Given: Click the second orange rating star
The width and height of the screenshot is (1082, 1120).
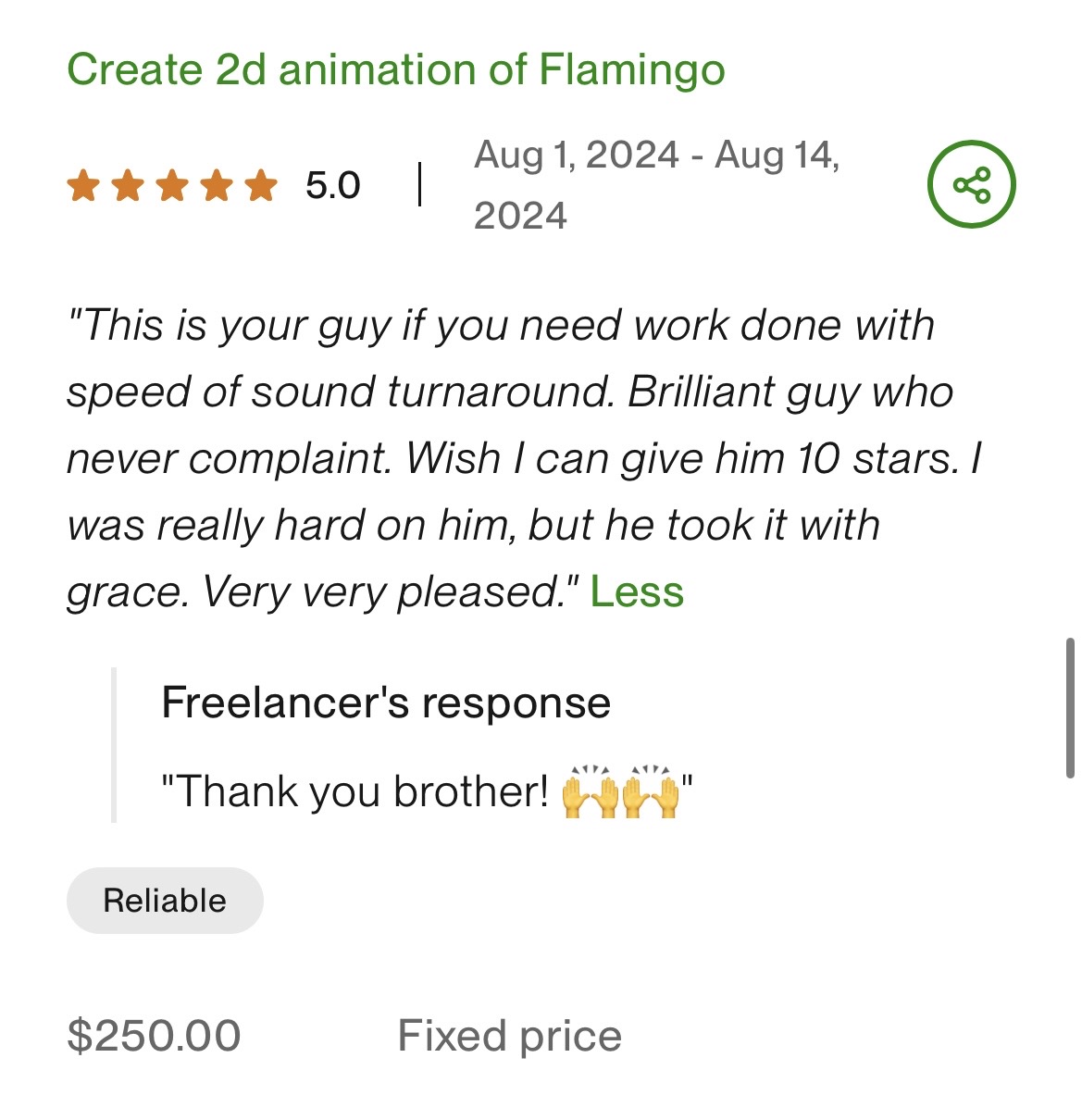Looking at the screenshot, I should [x=128, y=185].
